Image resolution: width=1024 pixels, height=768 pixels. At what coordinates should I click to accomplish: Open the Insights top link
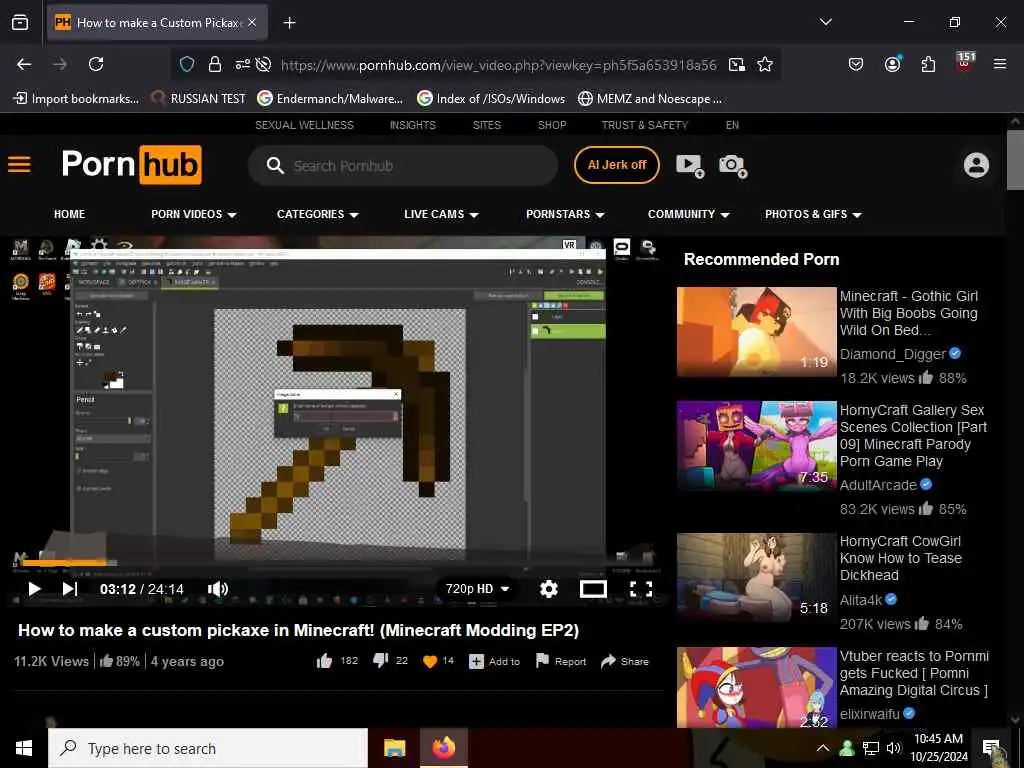tap(413, 125)
